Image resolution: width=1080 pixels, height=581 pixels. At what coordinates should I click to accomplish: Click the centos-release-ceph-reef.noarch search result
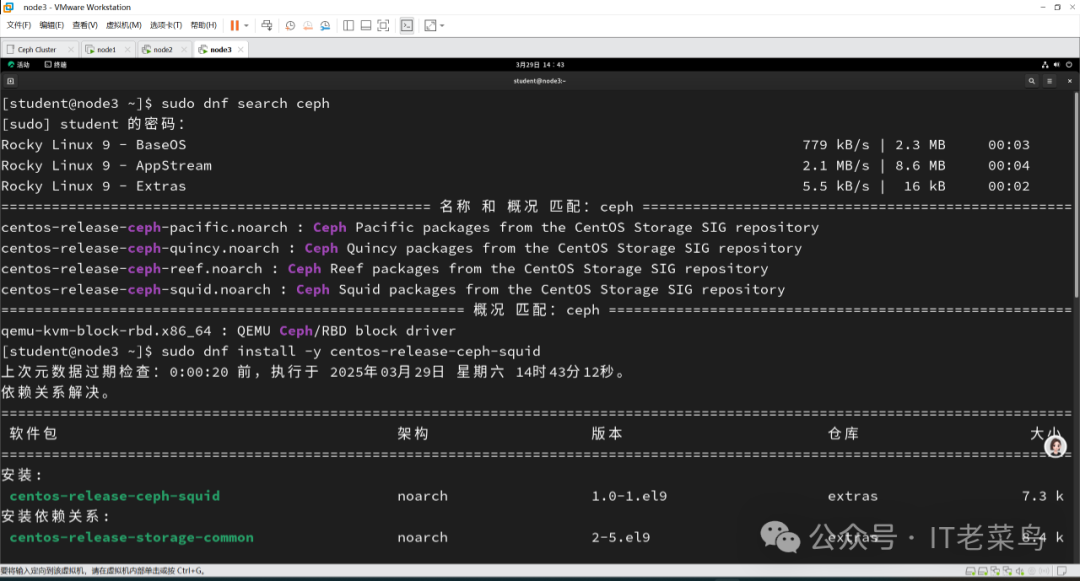(384, 268)
